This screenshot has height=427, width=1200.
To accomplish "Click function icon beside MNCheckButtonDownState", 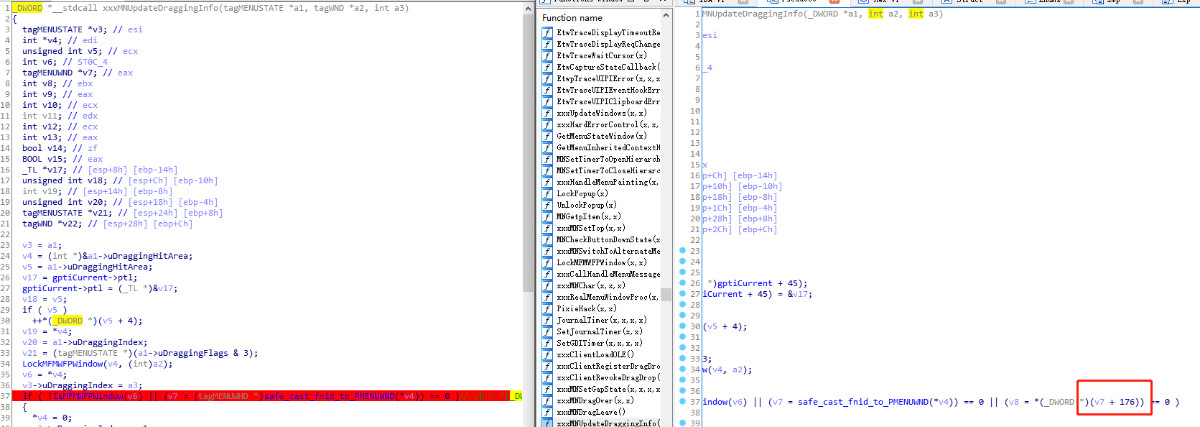I will (x=547, y=239).
